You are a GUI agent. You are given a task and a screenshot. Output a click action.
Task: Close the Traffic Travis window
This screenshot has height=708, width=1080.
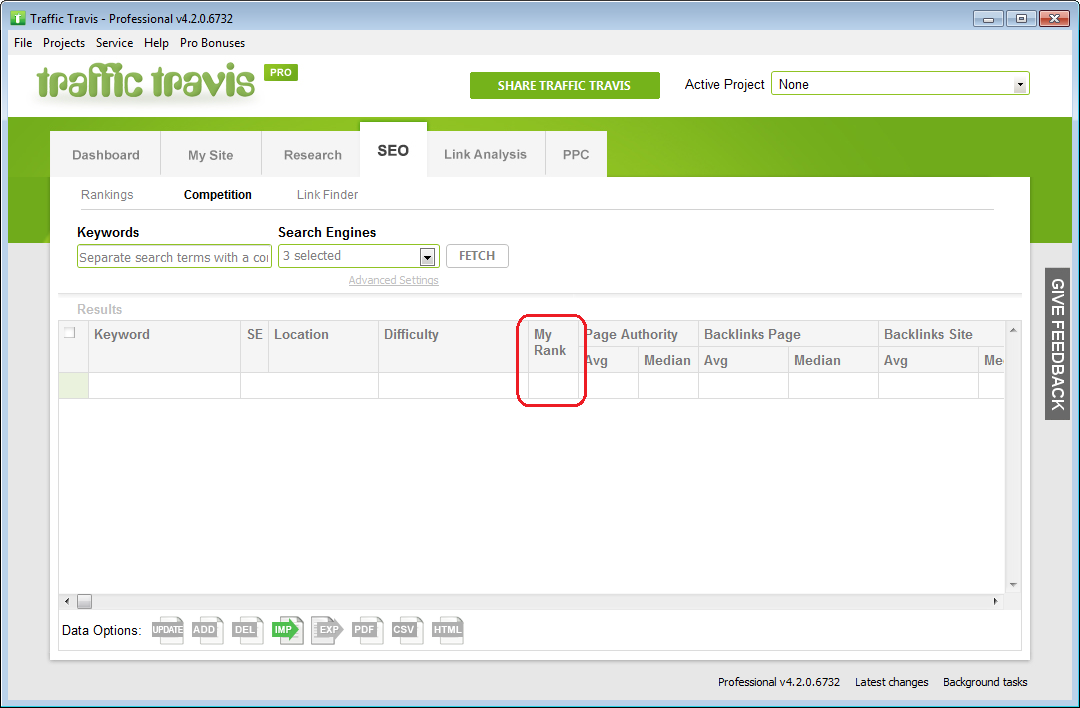pos(1055,19)
